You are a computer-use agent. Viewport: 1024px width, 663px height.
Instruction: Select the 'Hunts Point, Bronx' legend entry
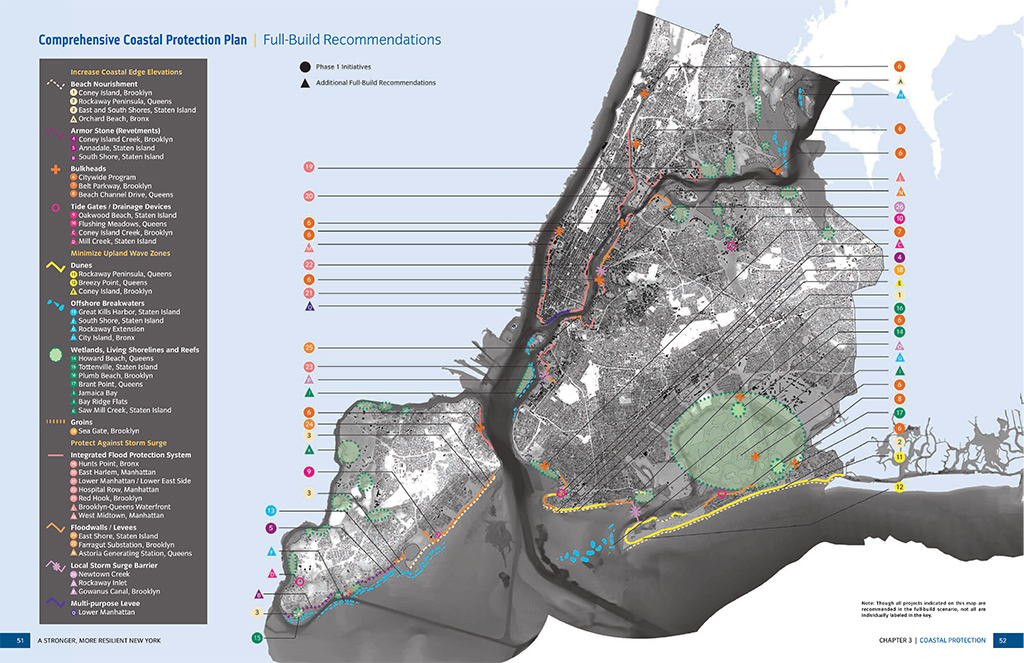[x=109, y=463]
